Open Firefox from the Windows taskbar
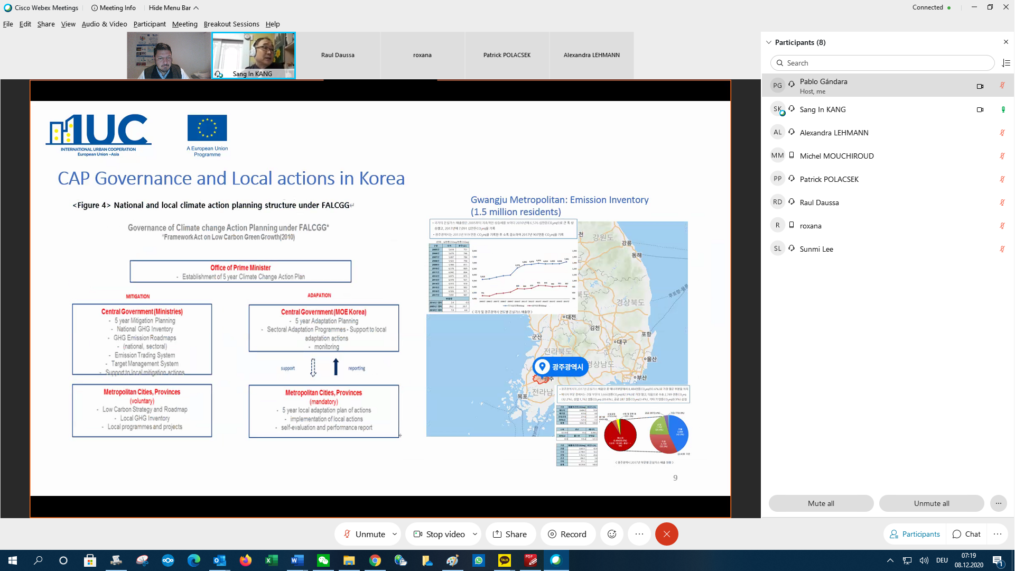This screenshot has height=571, width=1024. point(245,561)
